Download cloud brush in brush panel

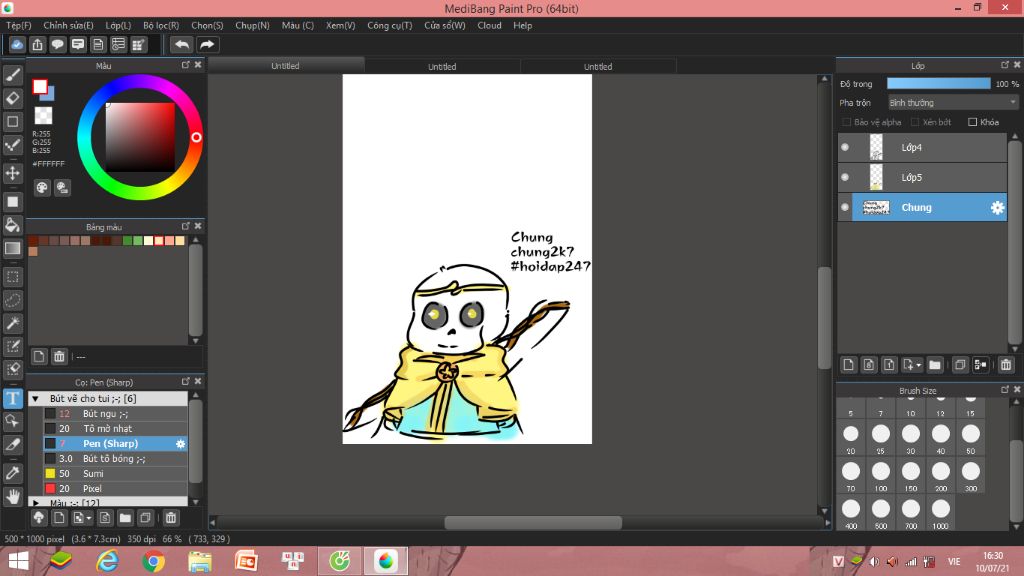pyautogui.click(x=39, y=518)
